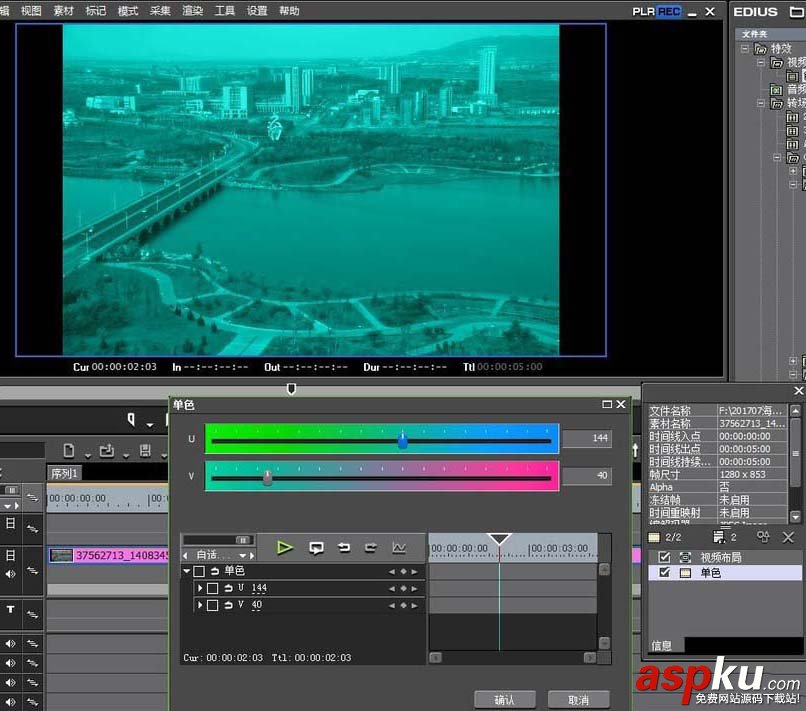Expand the V parameter row triangle

point(200,606)
